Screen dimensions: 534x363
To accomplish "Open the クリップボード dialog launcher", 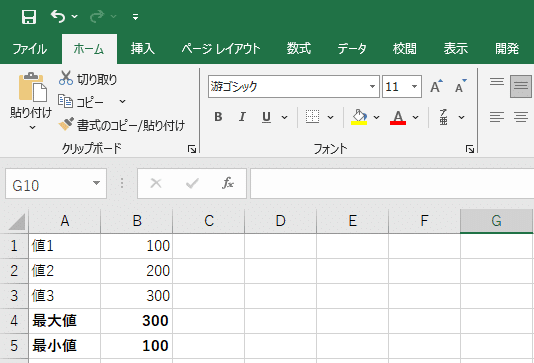I will (x=192, y=149).
